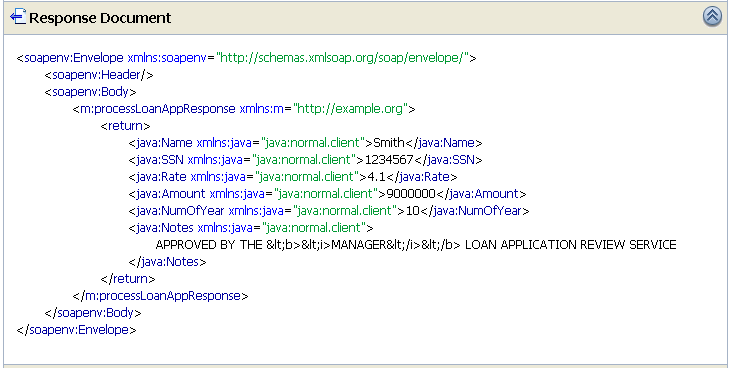Click the closing java:Notes tag

168,262
